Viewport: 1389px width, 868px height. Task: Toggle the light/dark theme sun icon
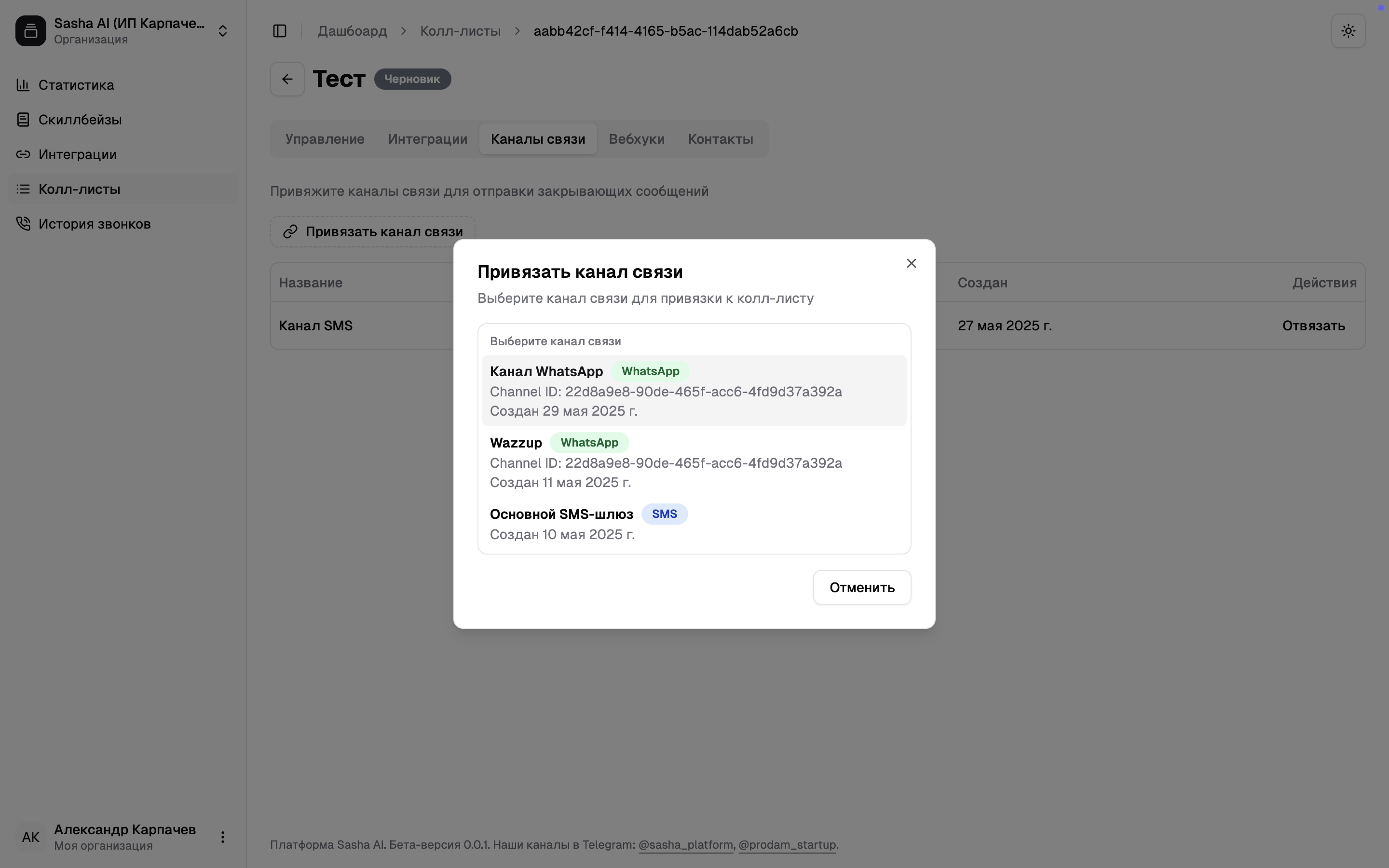pyautogui.click(x=1348, y=31)
